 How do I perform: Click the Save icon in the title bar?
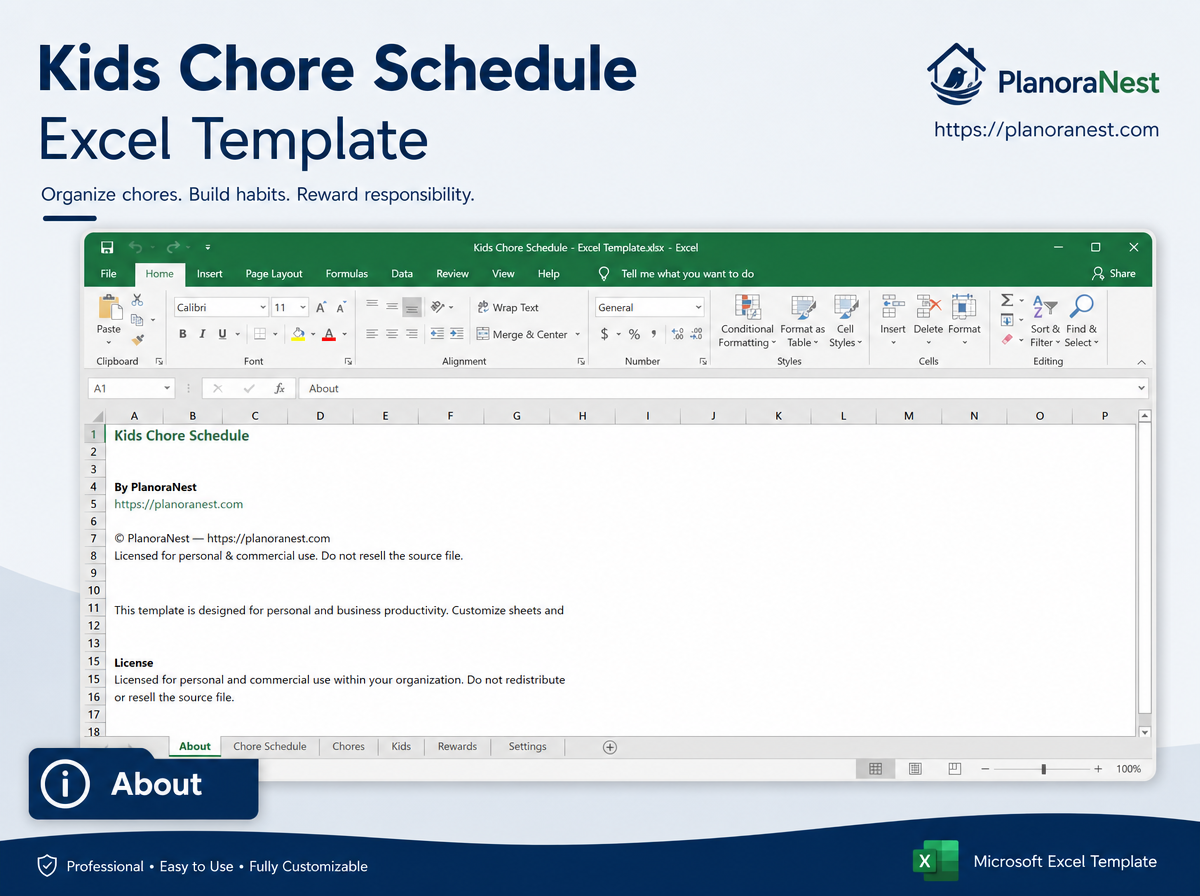(x=107, y=247)
